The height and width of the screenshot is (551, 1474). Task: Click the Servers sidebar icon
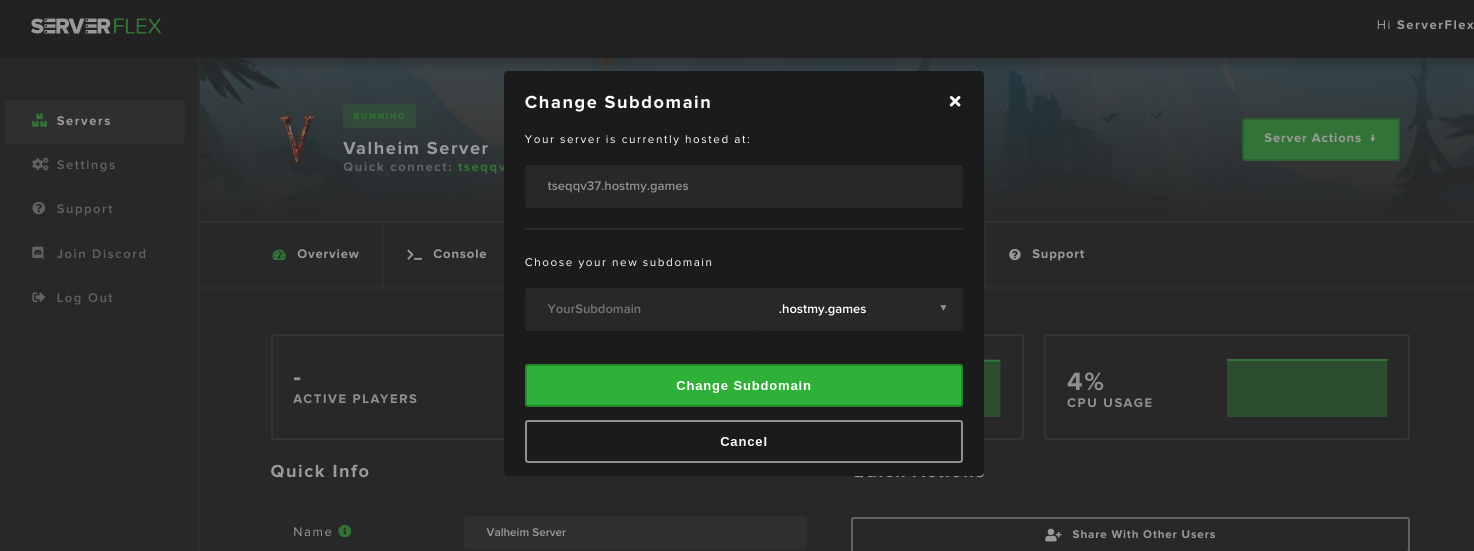tap(39, 121)
